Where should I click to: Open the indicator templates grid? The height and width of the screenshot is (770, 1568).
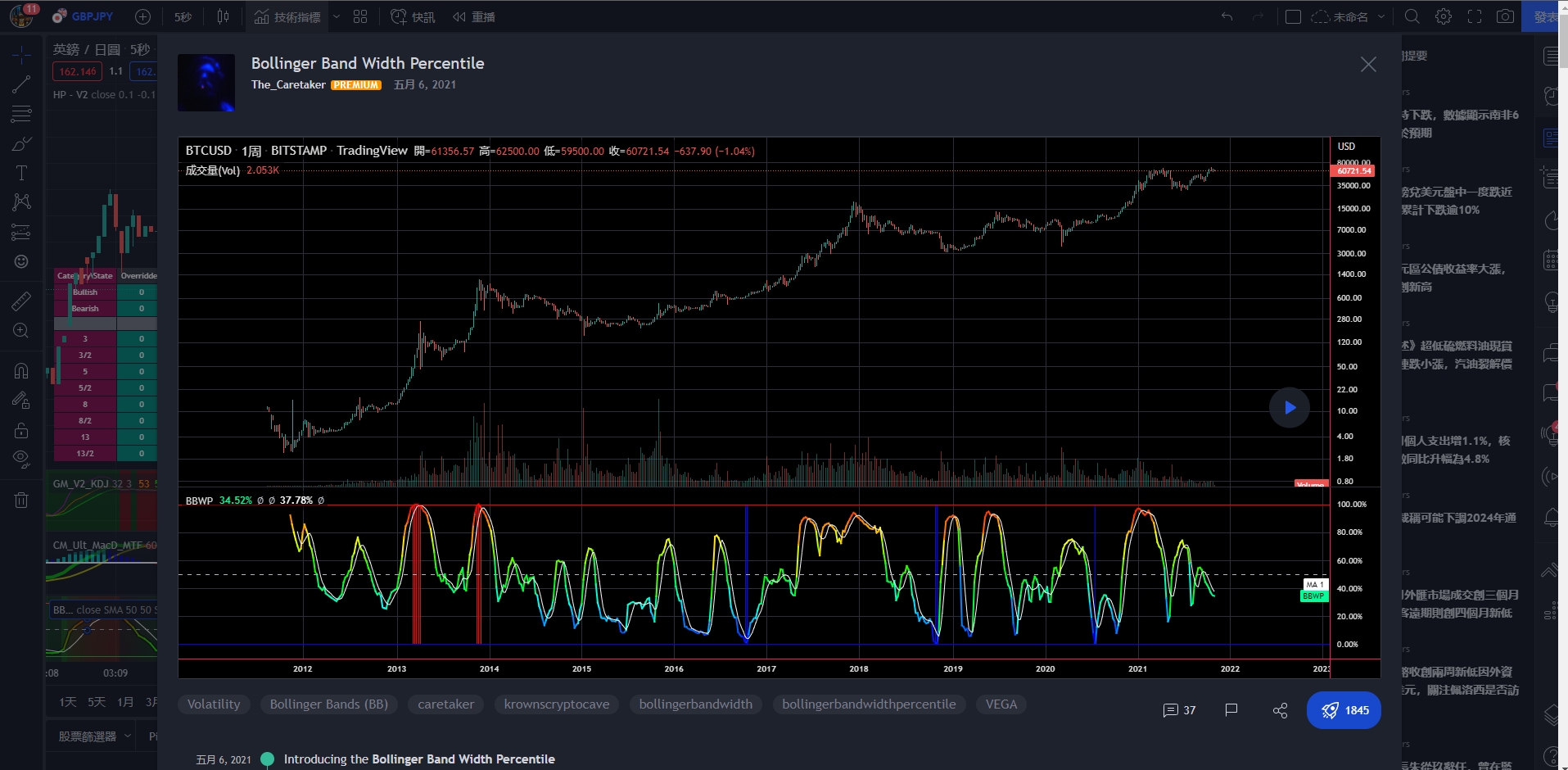pyautogui.click(x=360, y=16)
